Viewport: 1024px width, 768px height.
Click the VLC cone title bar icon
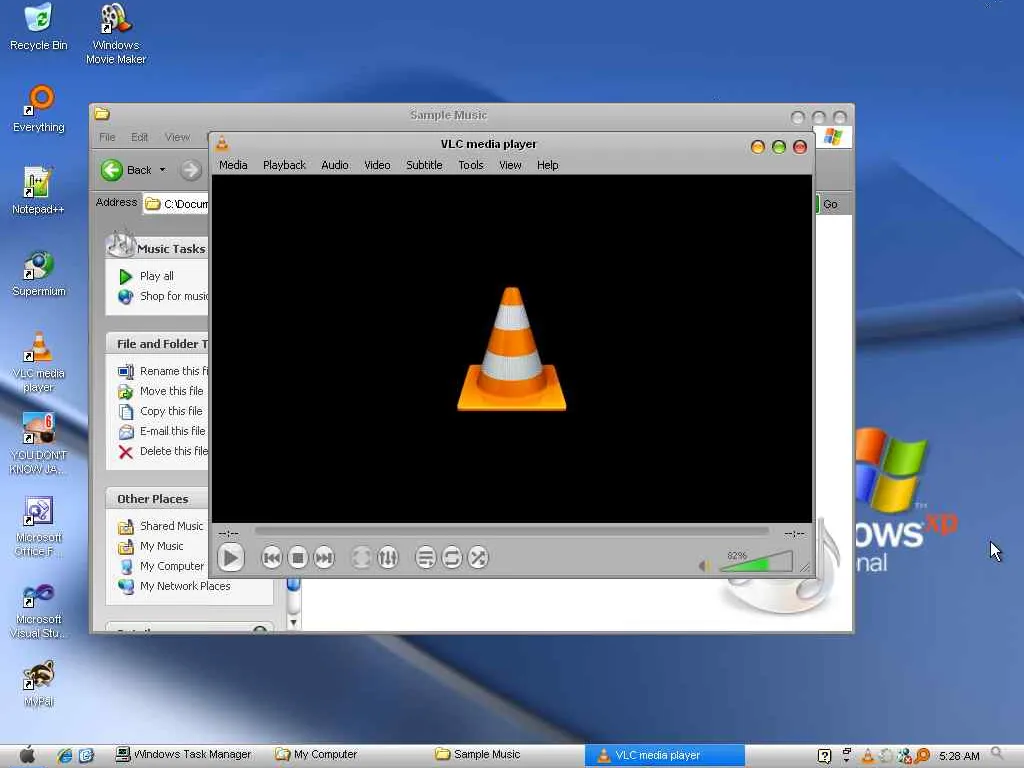pyautogui.click(x=222, y=144)
